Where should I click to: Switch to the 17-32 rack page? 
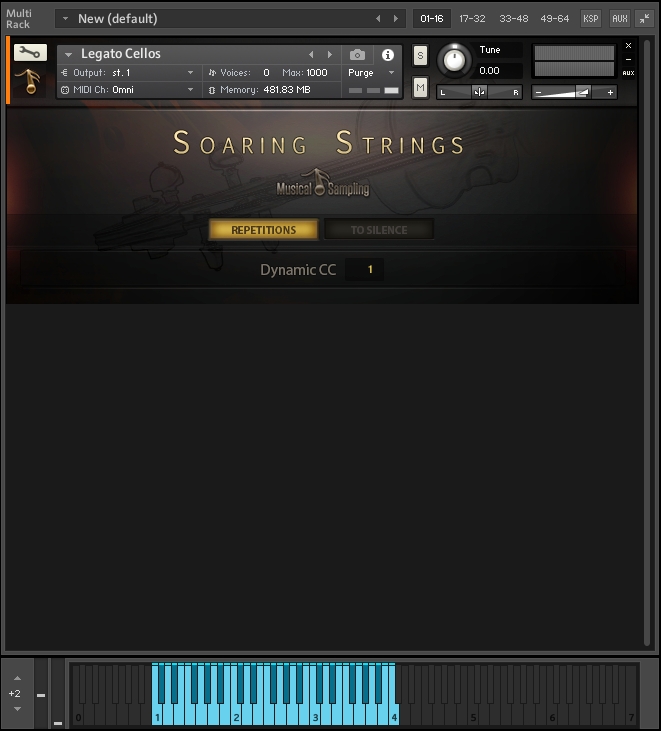472,19
